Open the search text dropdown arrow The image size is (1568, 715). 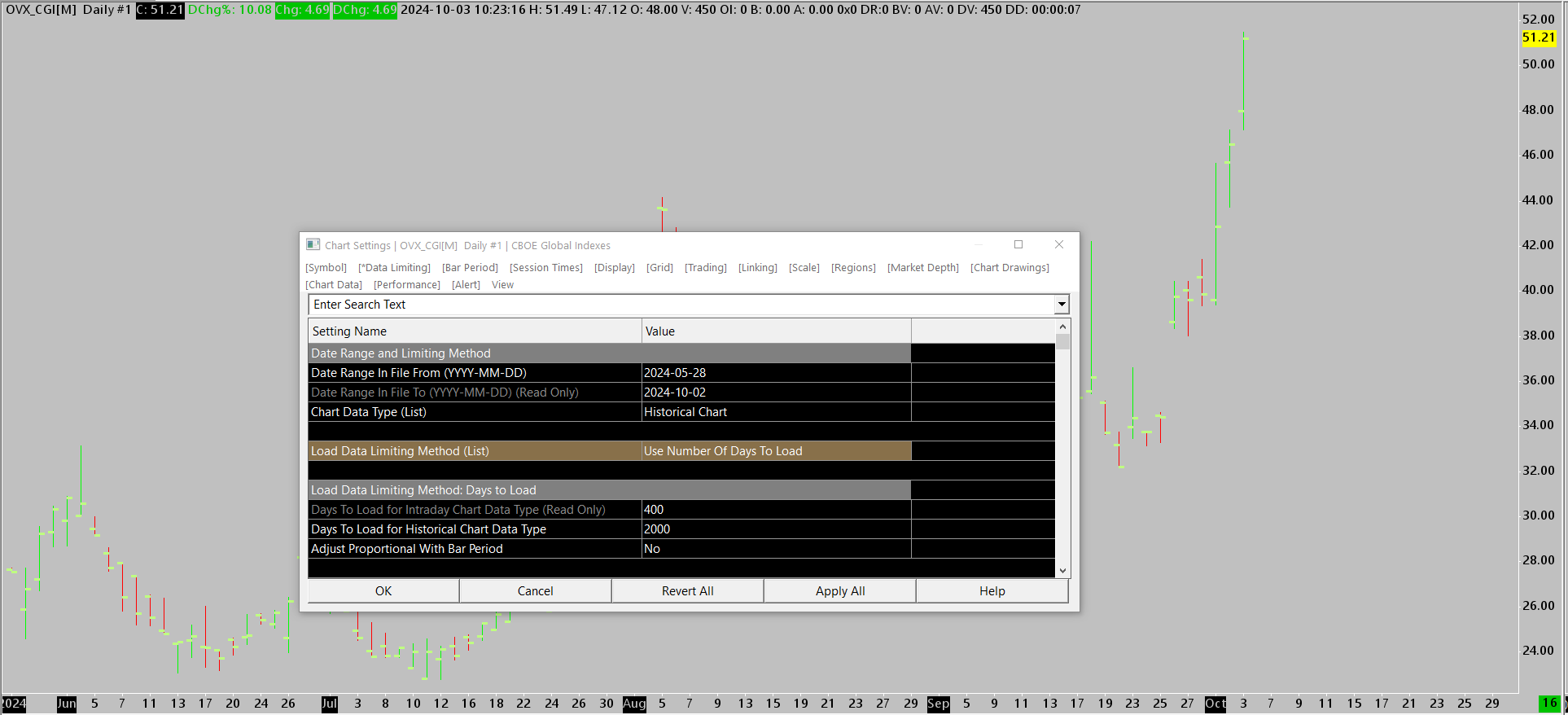[1062, 305]
